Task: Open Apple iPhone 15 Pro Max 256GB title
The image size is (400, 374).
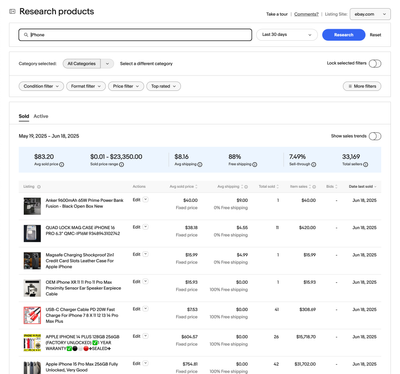Action: (82, 367)
